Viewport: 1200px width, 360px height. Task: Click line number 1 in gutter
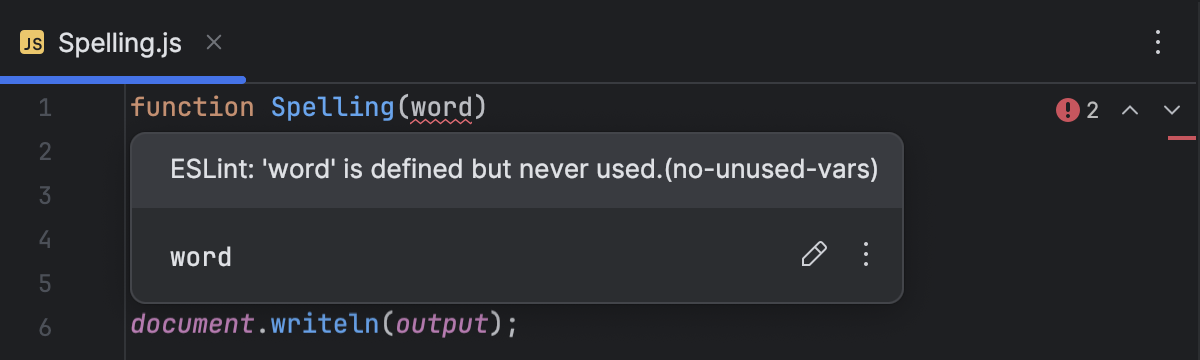(44, 107)
